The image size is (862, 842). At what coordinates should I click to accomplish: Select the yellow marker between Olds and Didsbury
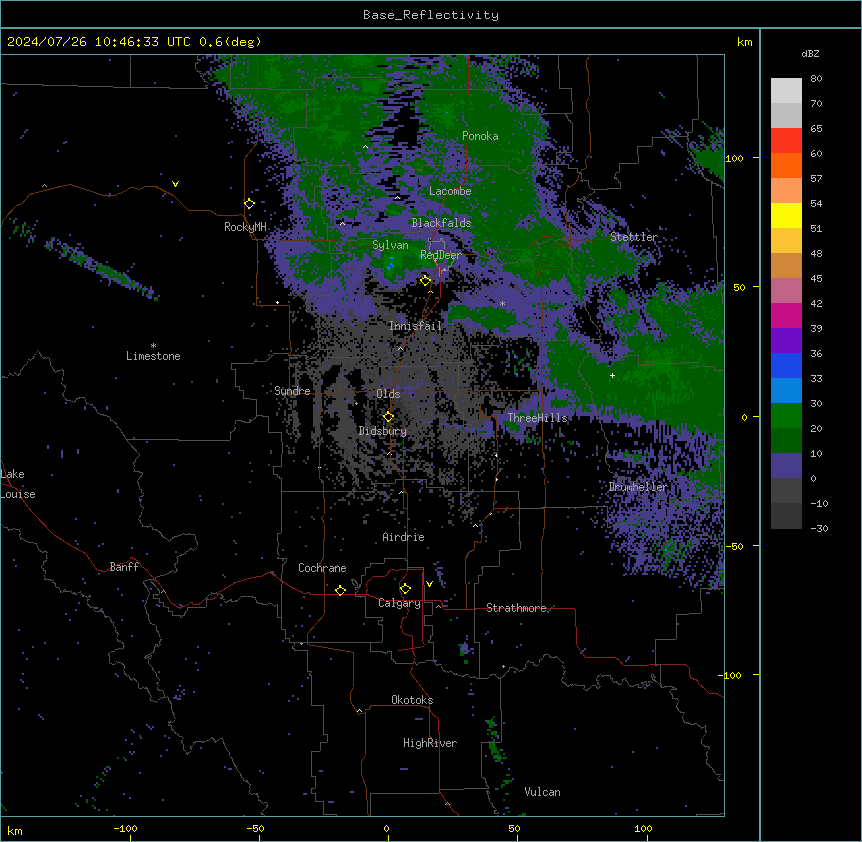(388, 417)
